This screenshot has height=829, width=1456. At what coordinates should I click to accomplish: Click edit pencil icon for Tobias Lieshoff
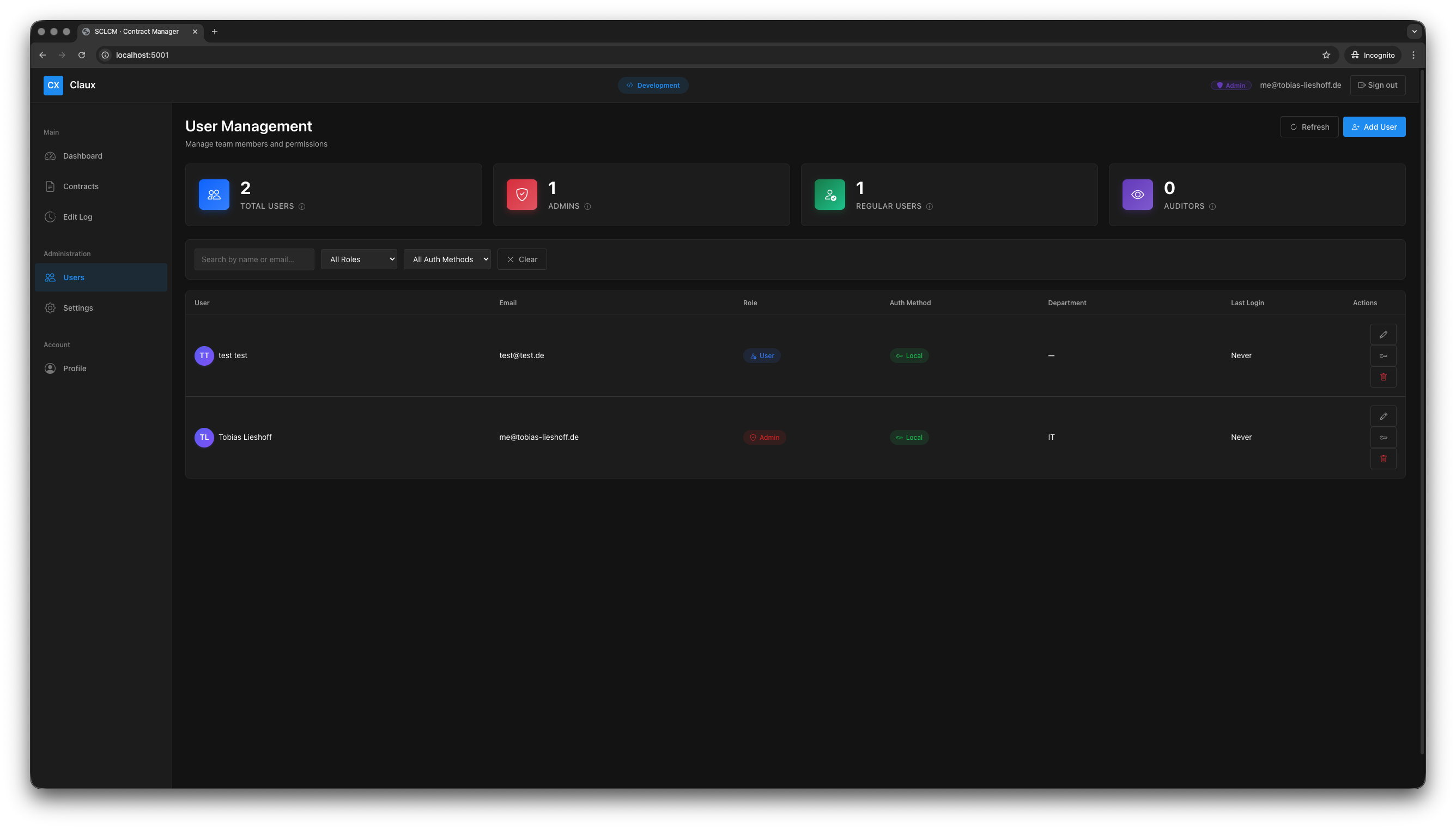pos(1383,416)
